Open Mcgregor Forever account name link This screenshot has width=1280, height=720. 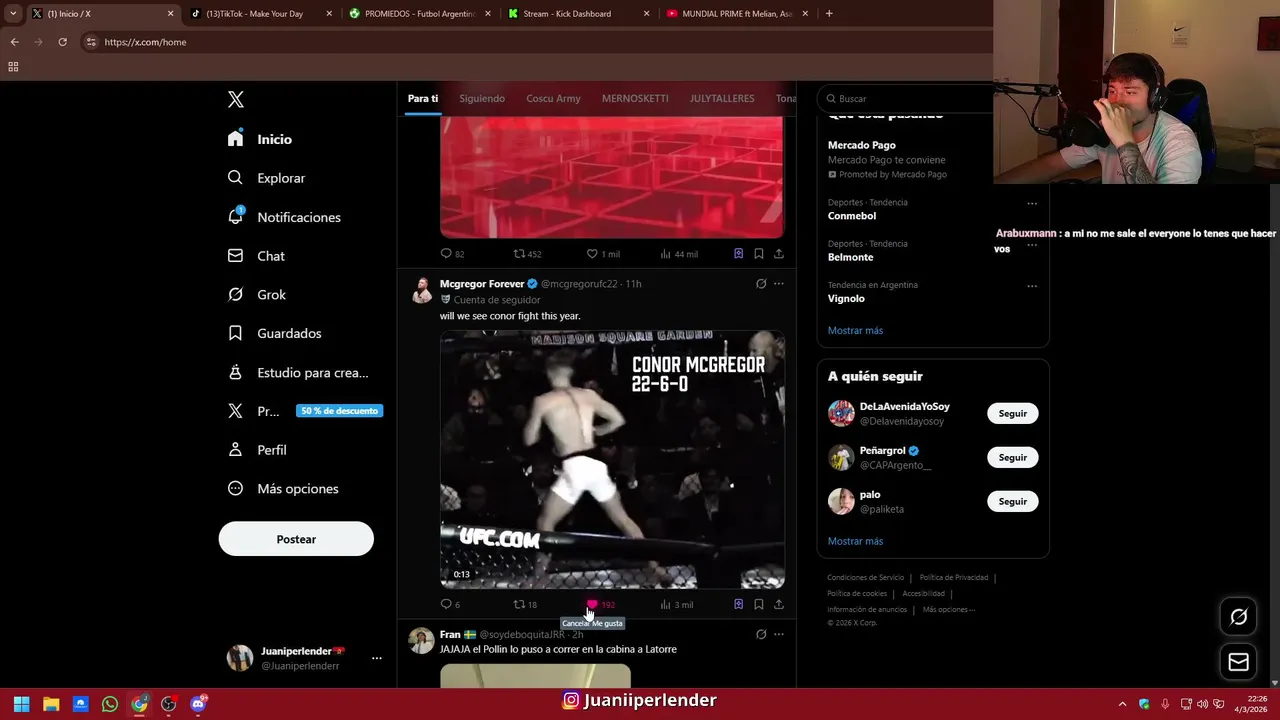(482, 284)
